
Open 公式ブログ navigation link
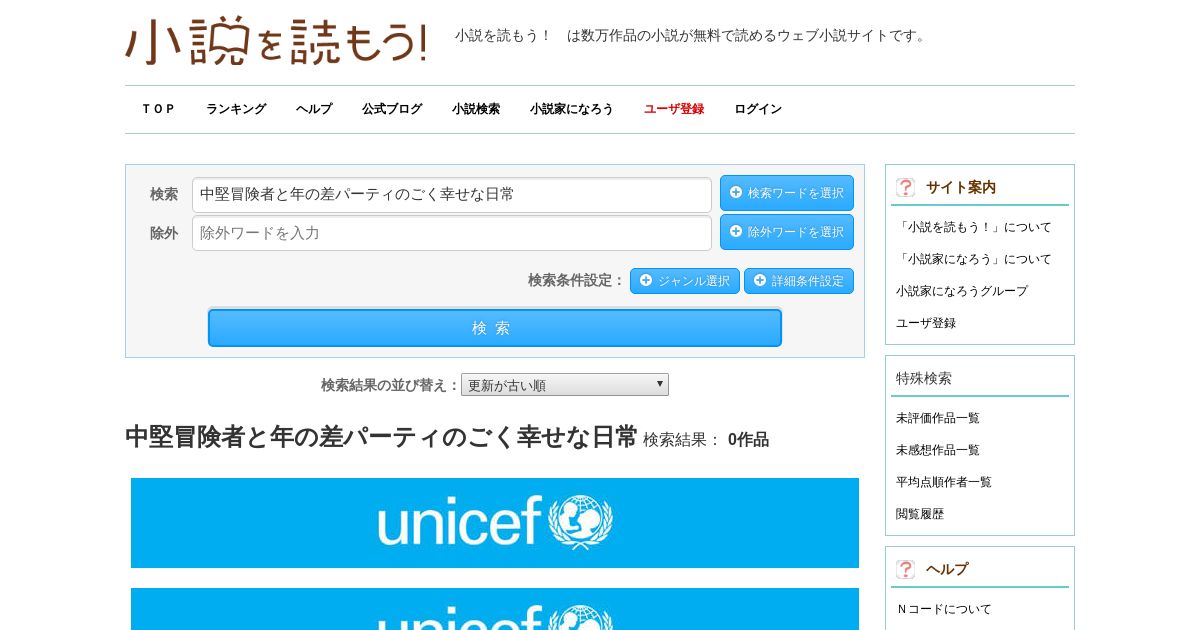pyautogui.click(x=392, y=109)
